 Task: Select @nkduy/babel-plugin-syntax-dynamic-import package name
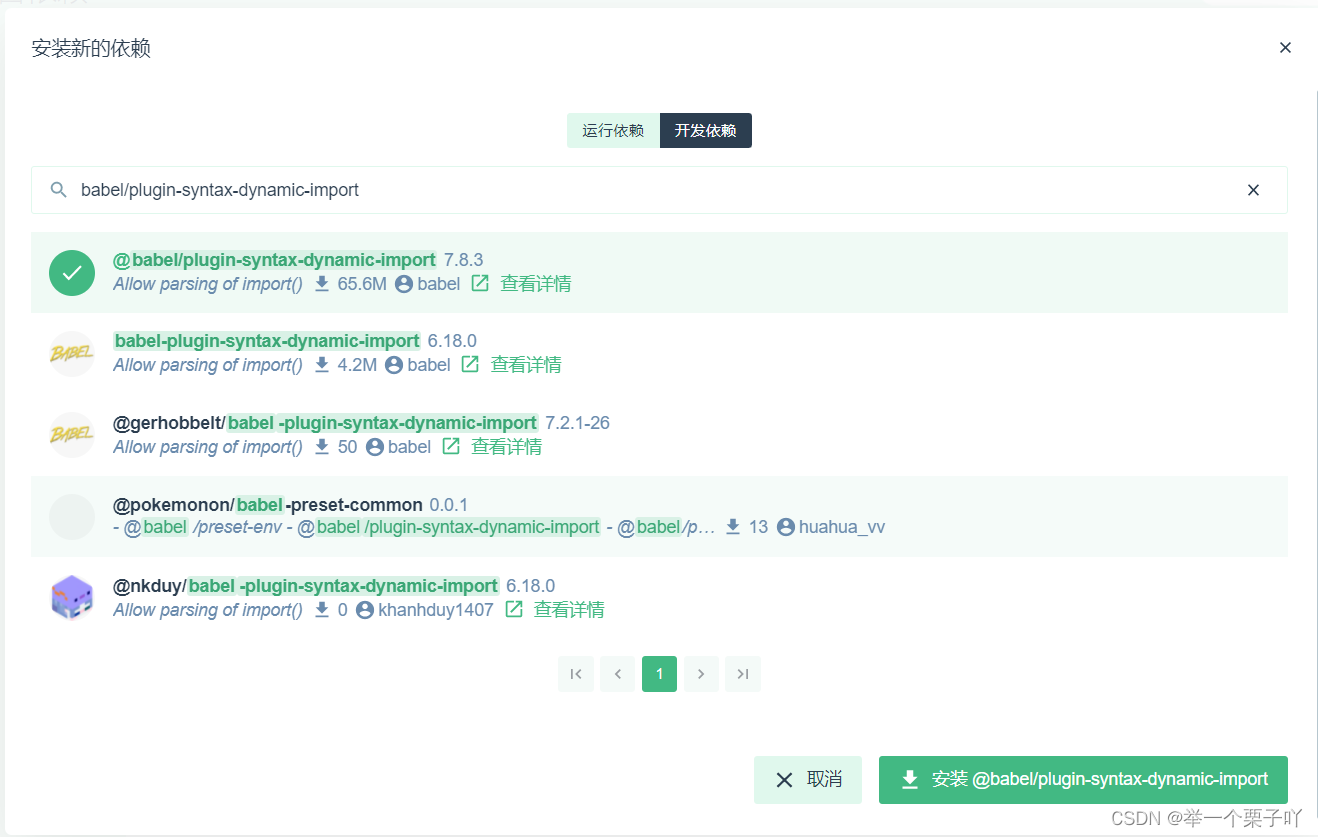[306, 586]
